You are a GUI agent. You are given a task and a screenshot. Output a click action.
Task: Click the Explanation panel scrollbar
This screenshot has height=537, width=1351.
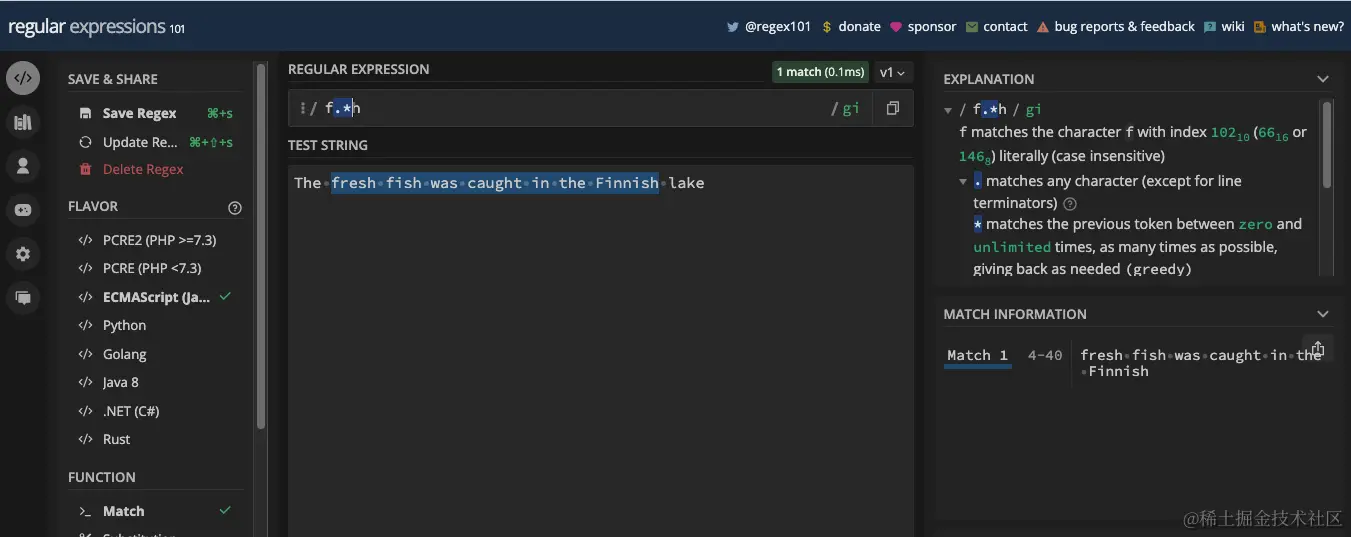click(x=1327, y=145)
